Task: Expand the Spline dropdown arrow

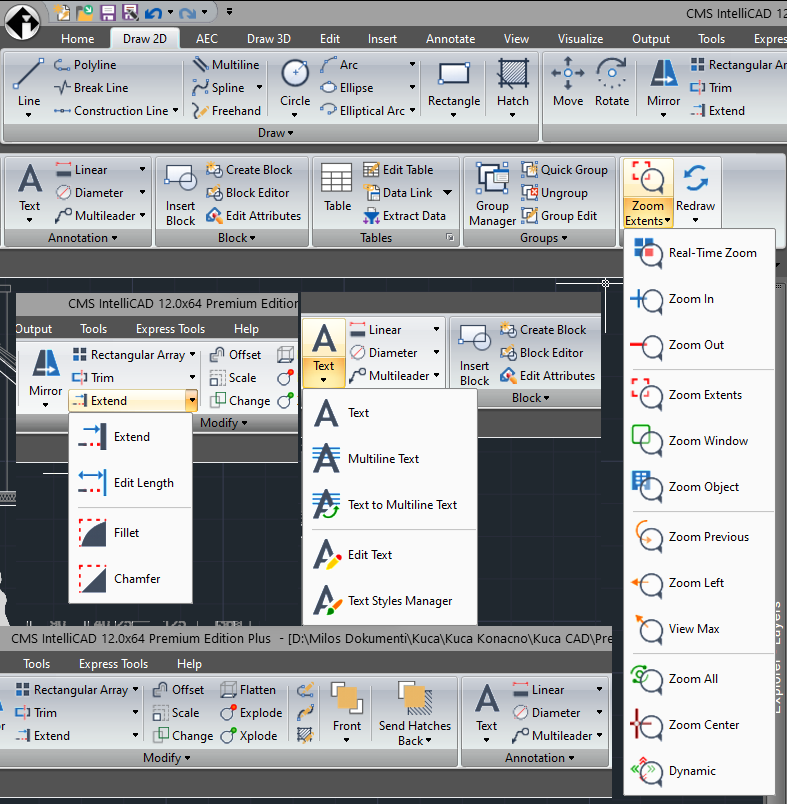Action: (x=259, y=87)
